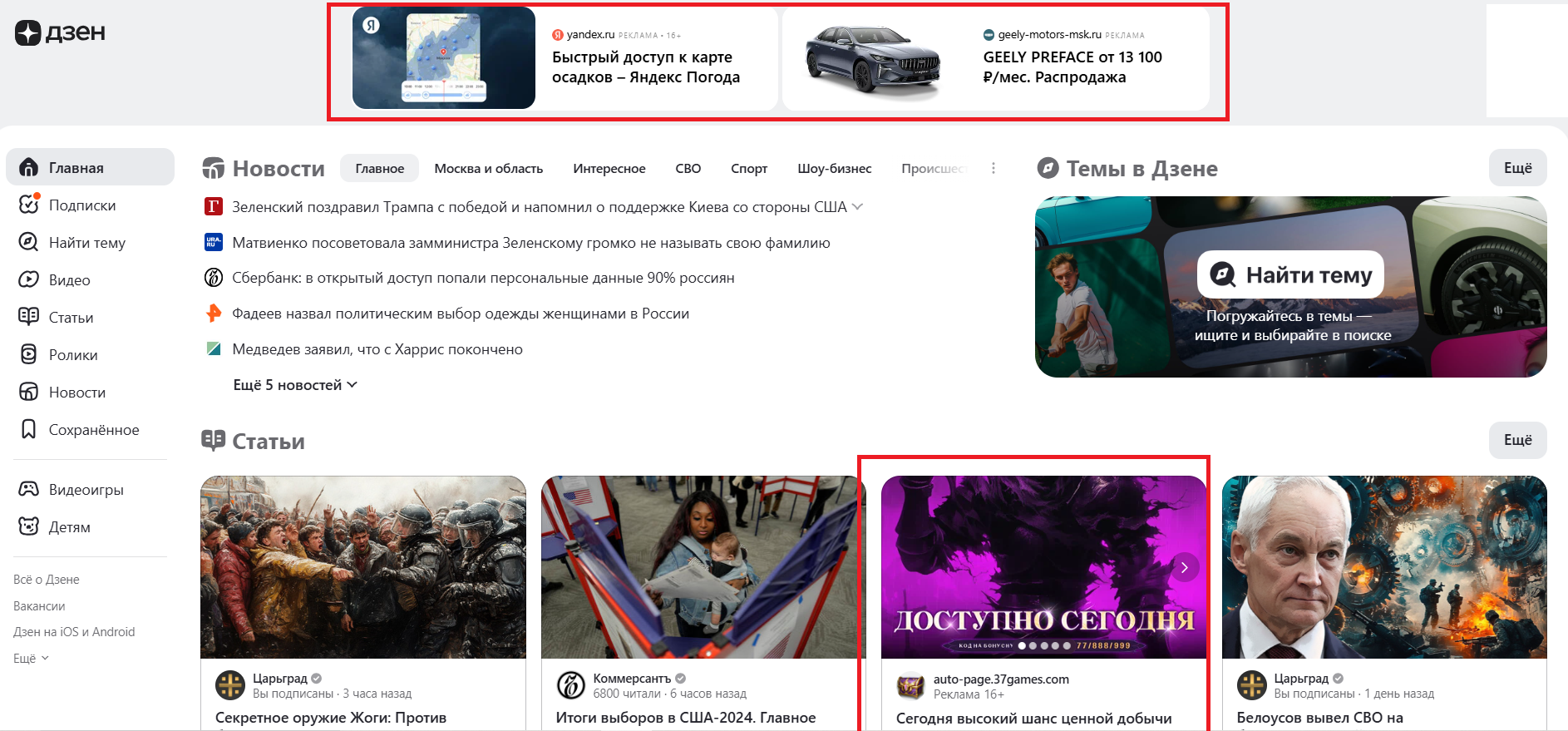Open Ролики sidebar icon
The height and width of the screenshot is (731, 1568).
pos(28,354)
